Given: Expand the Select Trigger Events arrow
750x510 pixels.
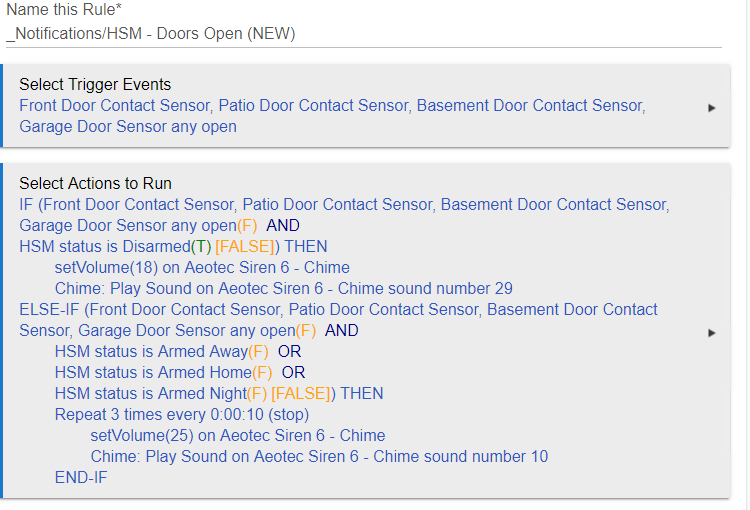Looking at the screenshot, I should click(711, 108).
